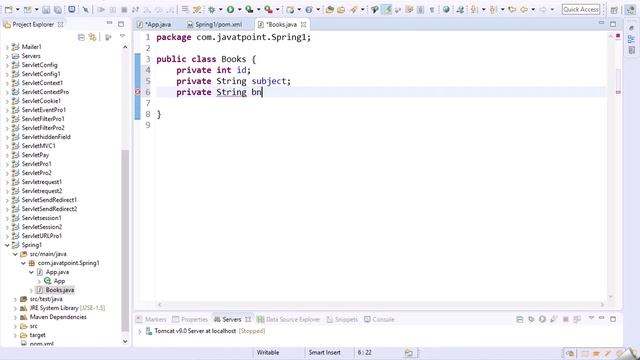Viewport: 640px width, 360px height.
Task: Select the App.java file in tree
Action: pos(57,272)
